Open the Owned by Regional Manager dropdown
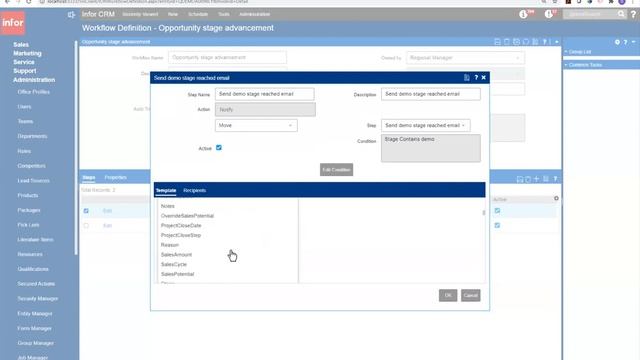640x360 pixels. tap(465, 58)
